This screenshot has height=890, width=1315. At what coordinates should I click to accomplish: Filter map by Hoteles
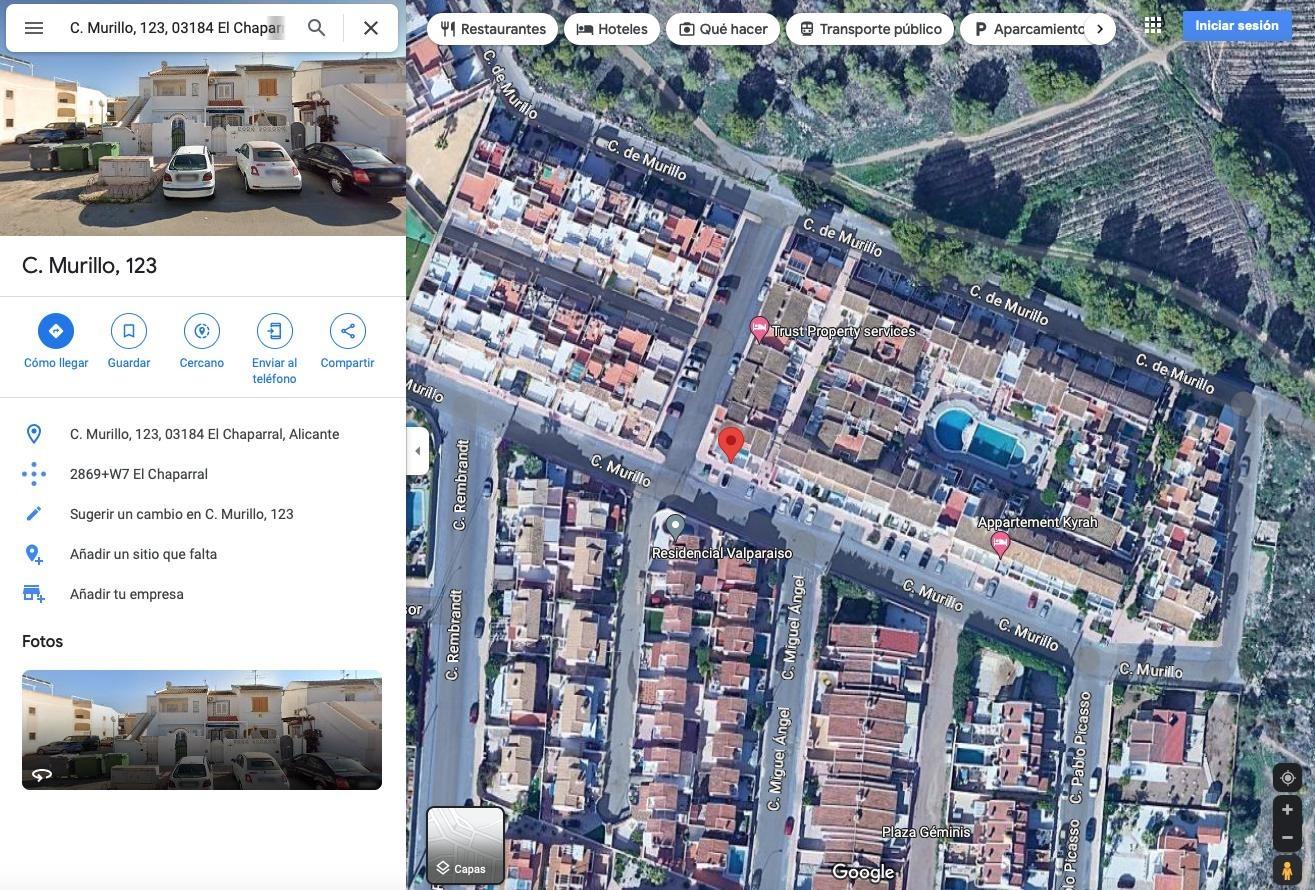click(612, 29)
